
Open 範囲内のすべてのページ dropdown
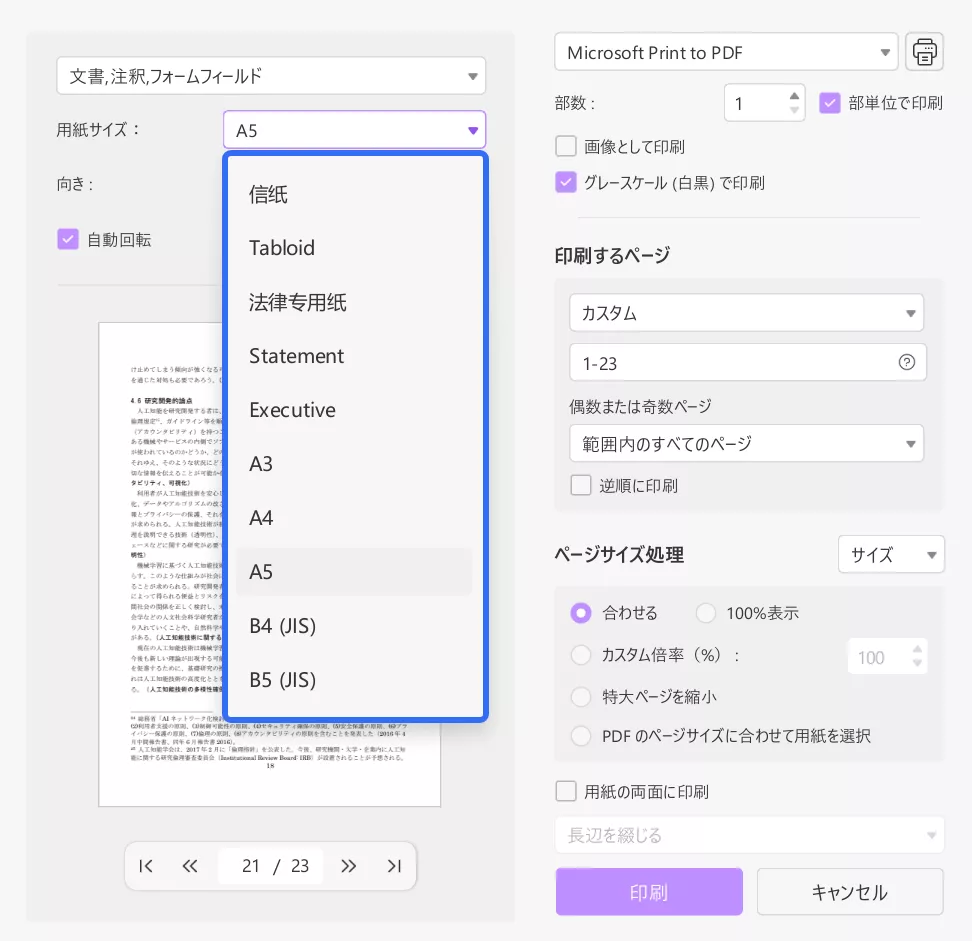[746, 443]
